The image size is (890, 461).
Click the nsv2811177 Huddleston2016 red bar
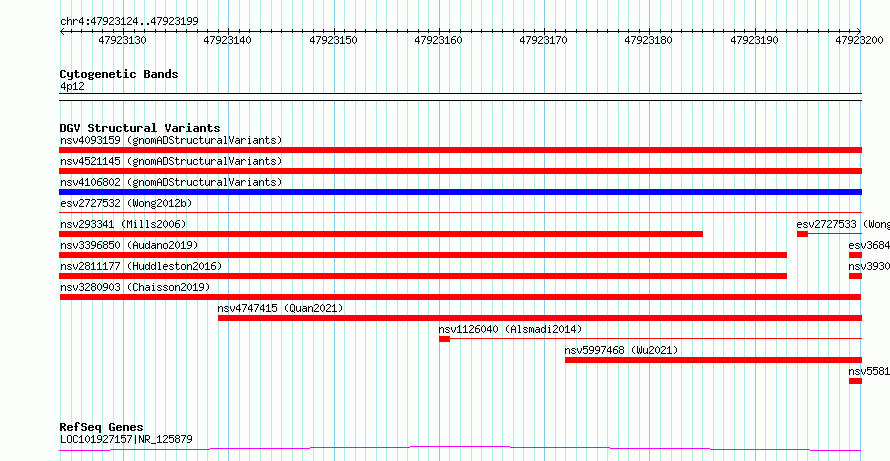click(x=423, y=276)
